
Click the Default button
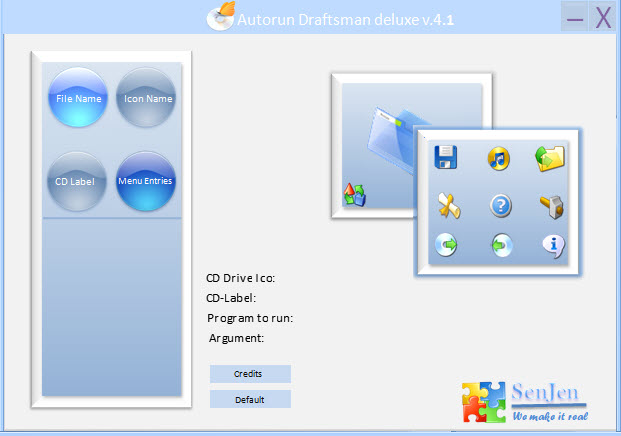point(250,399)
